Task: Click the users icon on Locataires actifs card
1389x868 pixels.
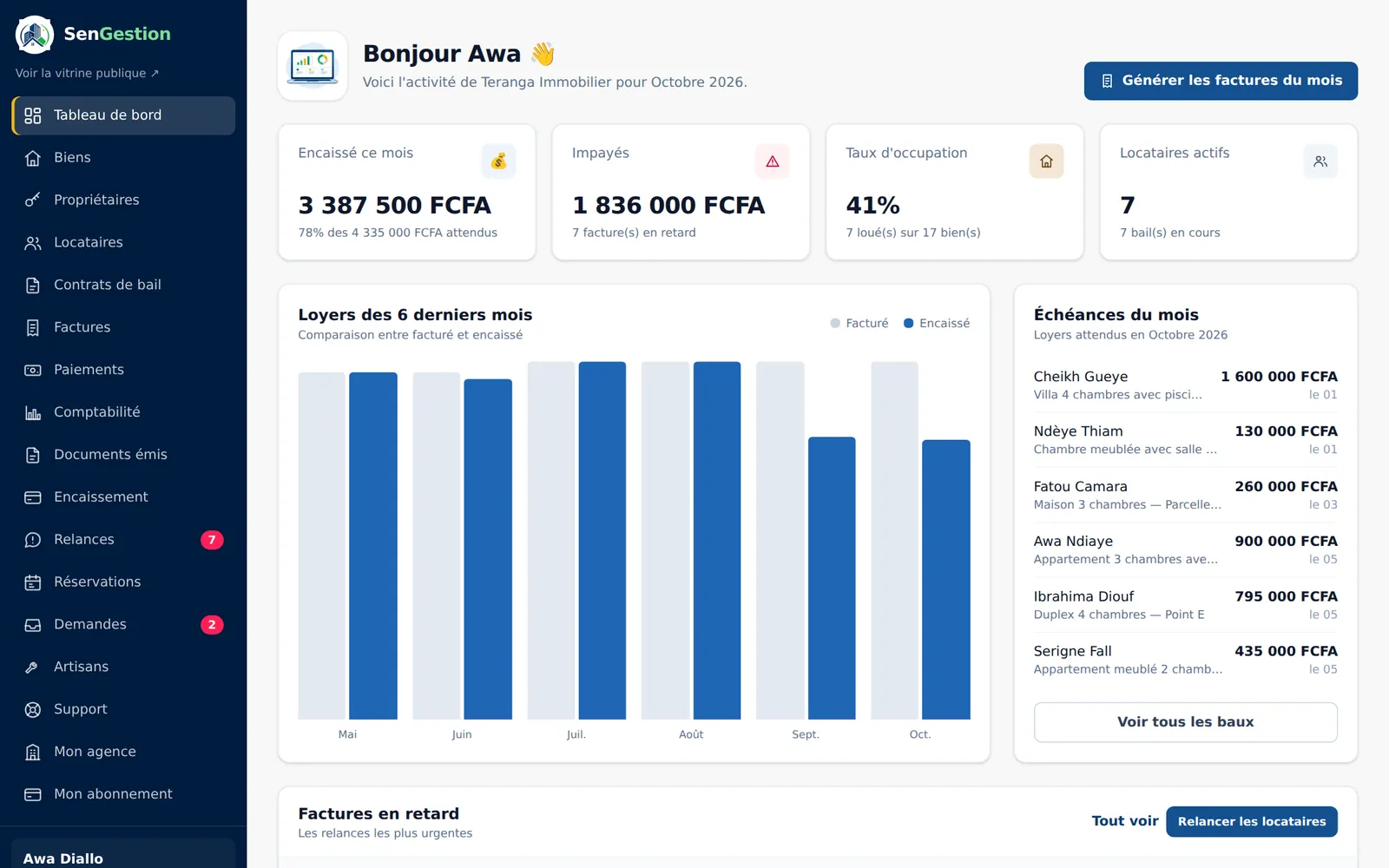Action: click(x=1320, y=161)
